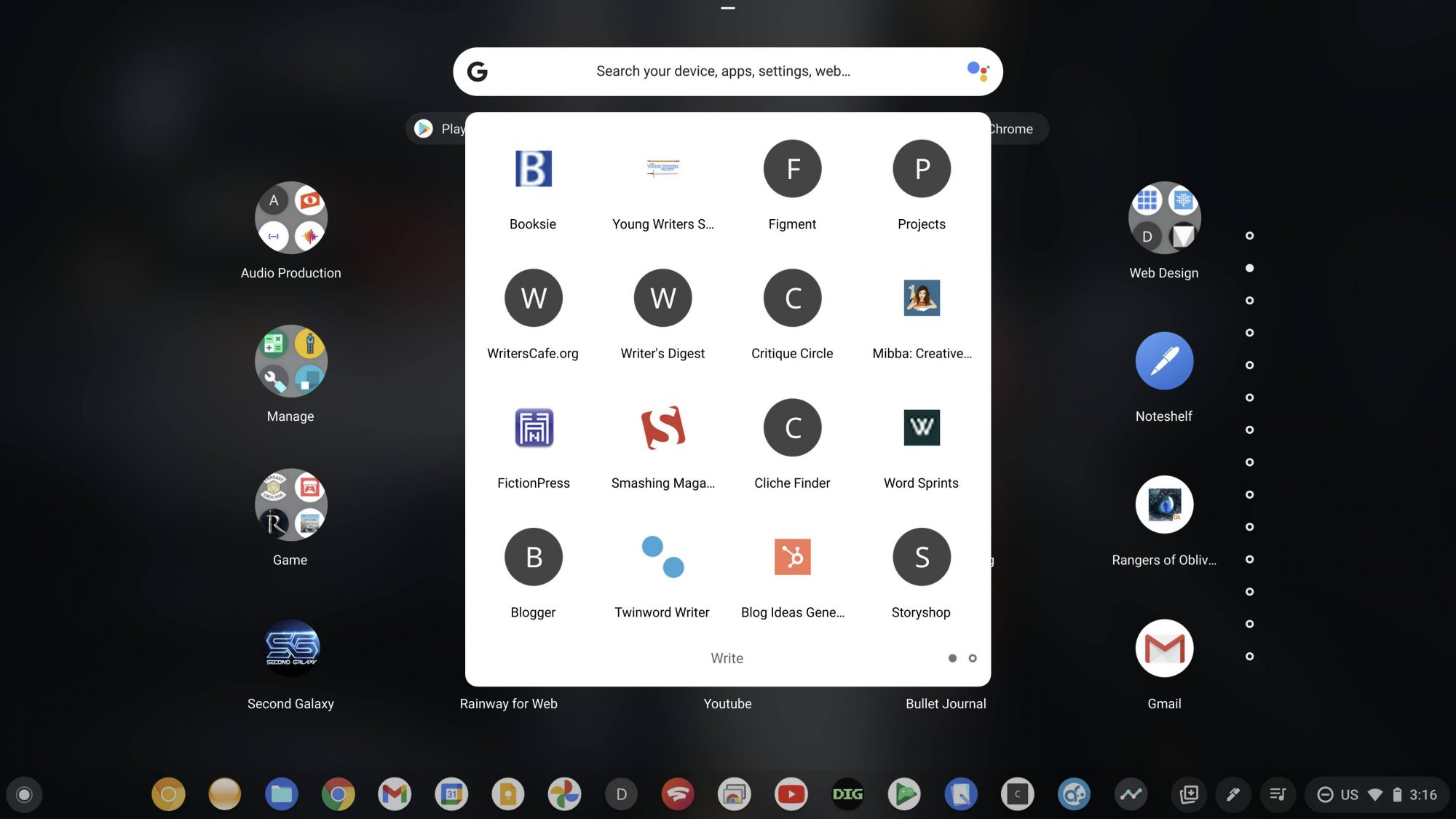Viewport: 1456px width, 819px height.
Task: Switch to the Write folder's second page
Action: [973, 658]
